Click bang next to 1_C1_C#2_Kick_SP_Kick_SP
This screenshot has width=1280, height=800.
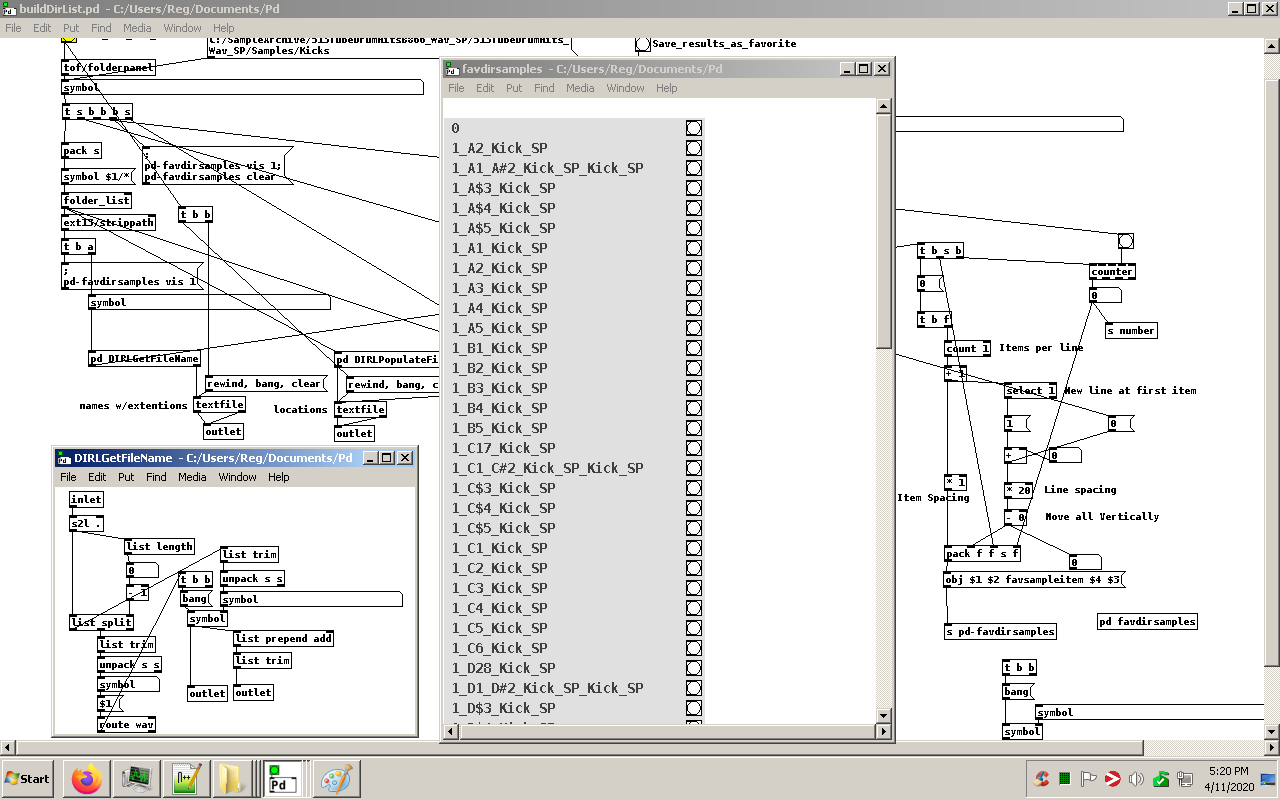point(694,468)
